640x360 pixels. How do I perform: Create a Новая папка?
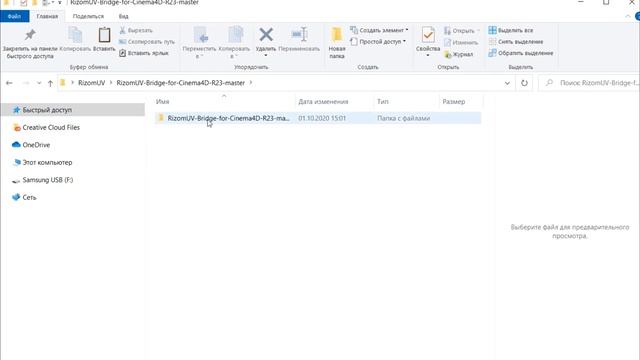coord(337,43)
